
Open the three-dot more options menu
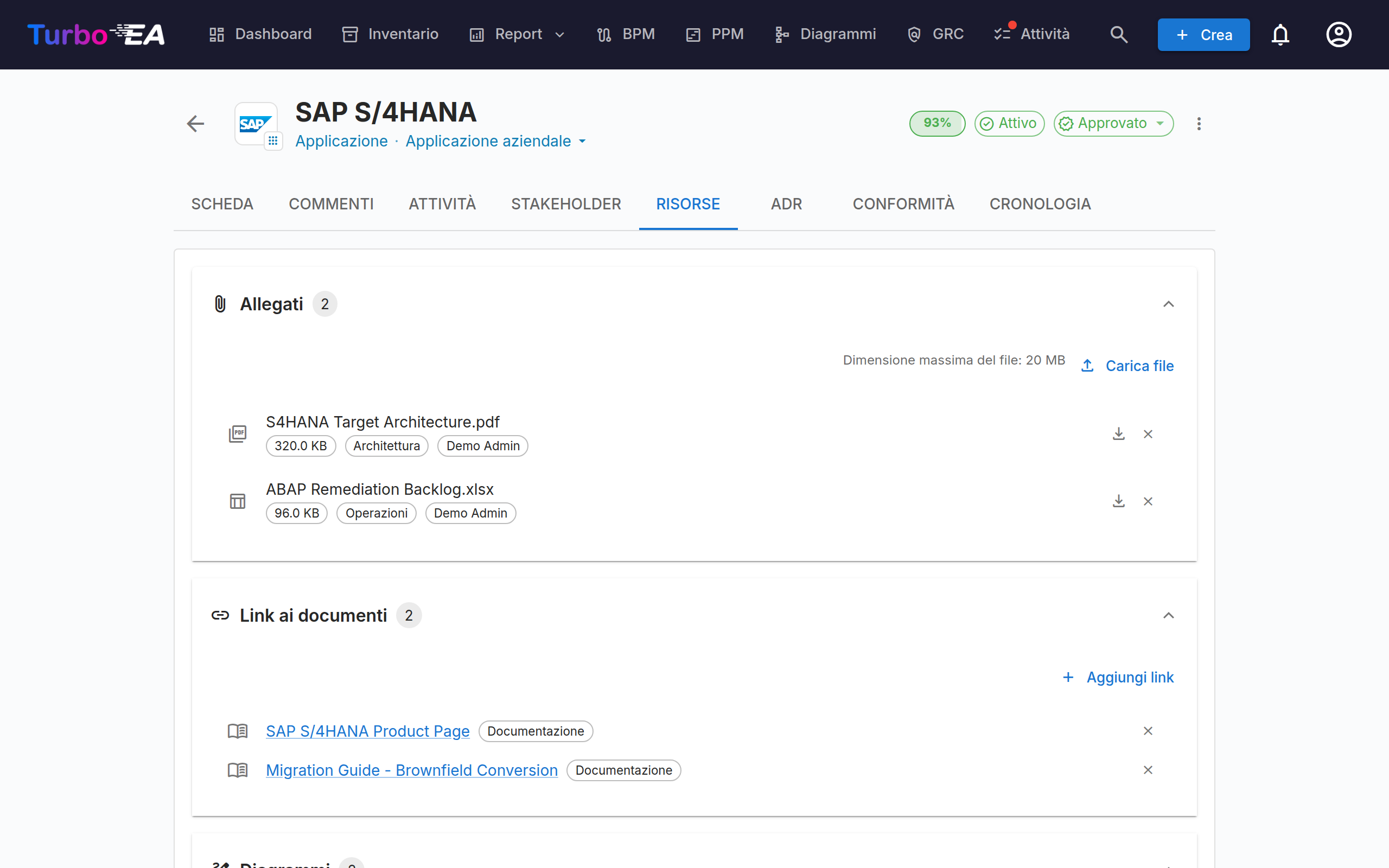pyautogui.click(x=1199, y=124)
